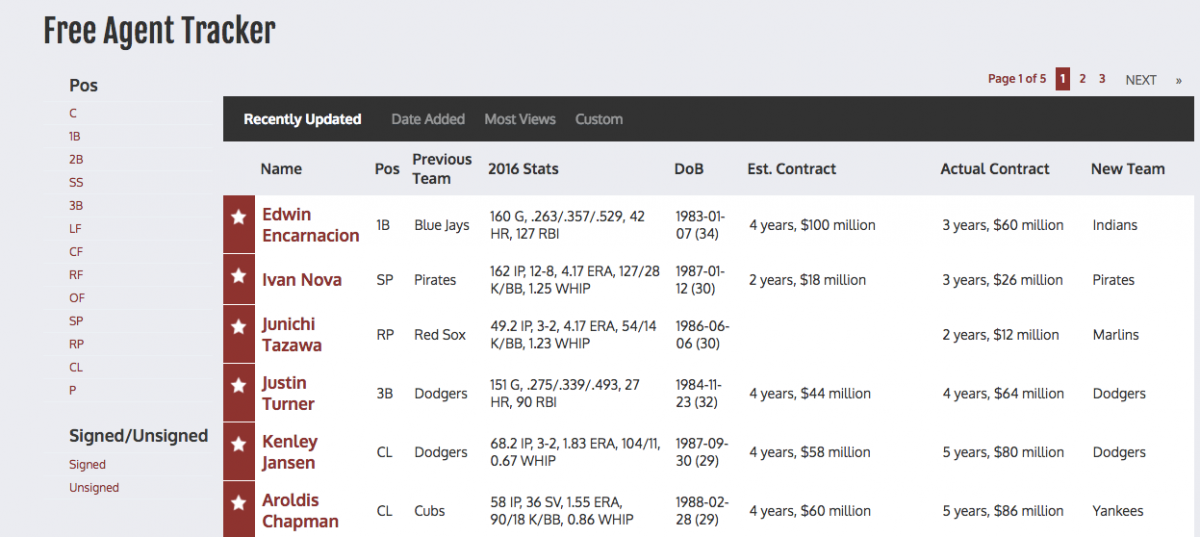The width and height of the screenshot is (1200, 537).
Task: Filter the list by SP position
Action: [x=76, y=321]
